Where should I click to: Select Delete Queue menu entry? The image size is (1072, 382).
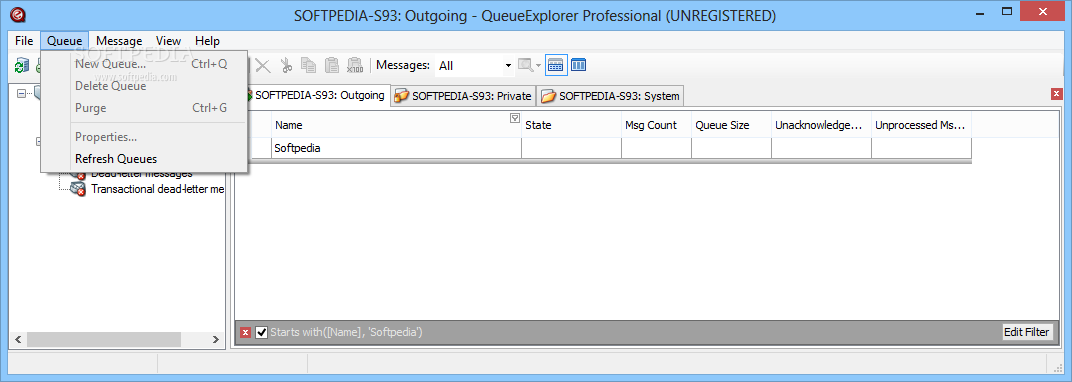coord(144,86)
